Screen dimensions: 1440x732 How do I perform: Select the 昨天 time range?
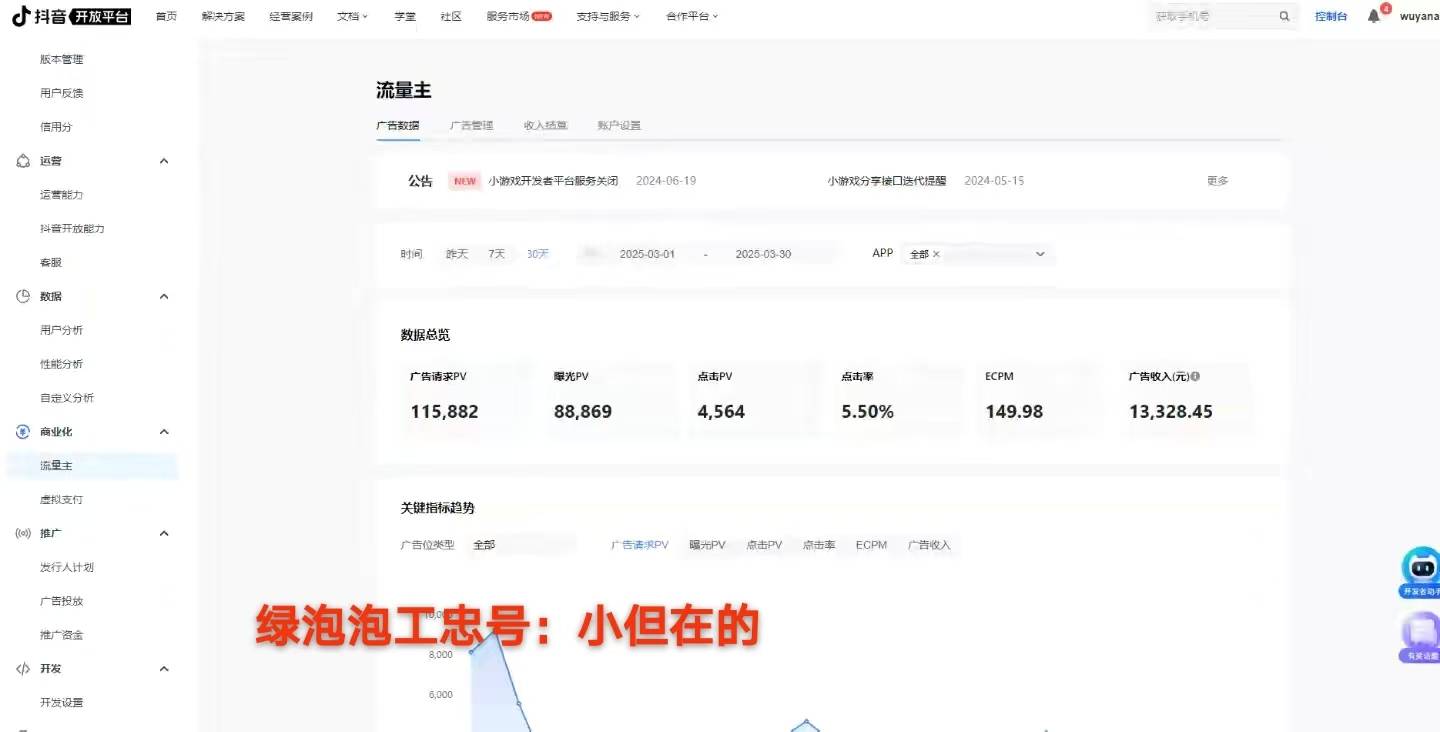(x=457, y=254)
